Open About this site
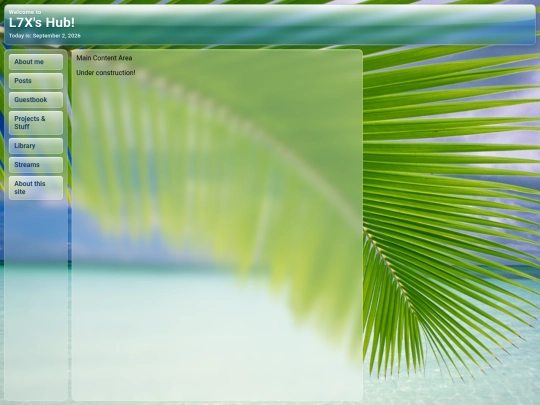The image size is (540, 405). [36, 188]
